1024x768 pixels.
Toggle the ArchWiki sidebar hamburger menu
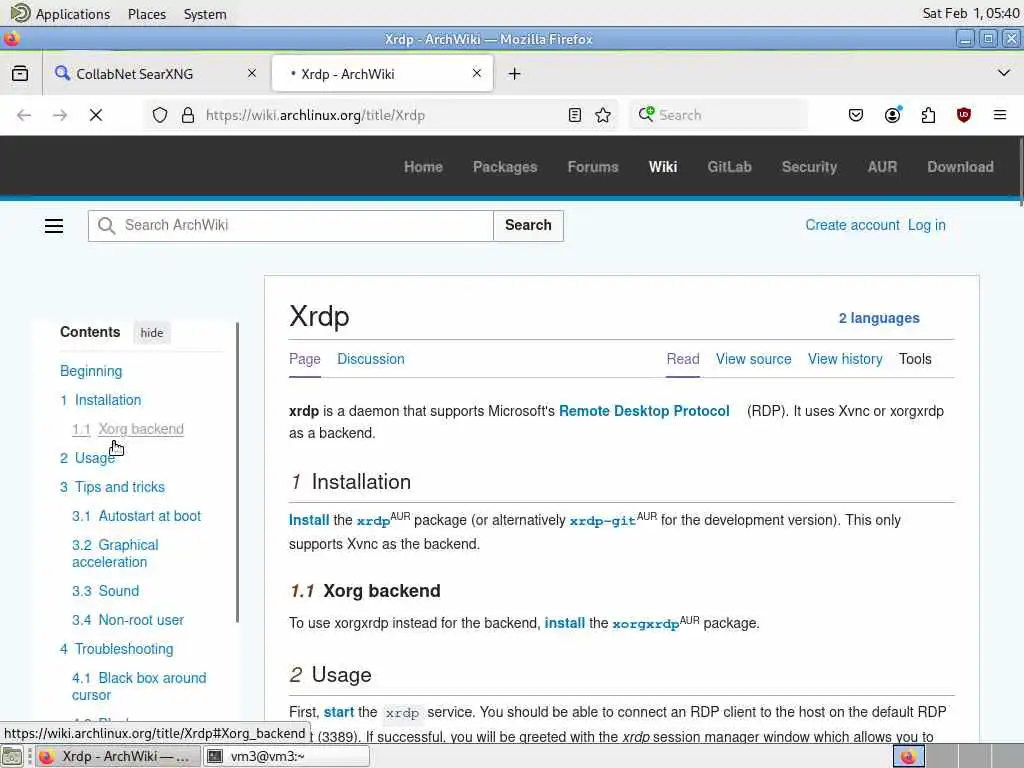click(x=54, y=226)
